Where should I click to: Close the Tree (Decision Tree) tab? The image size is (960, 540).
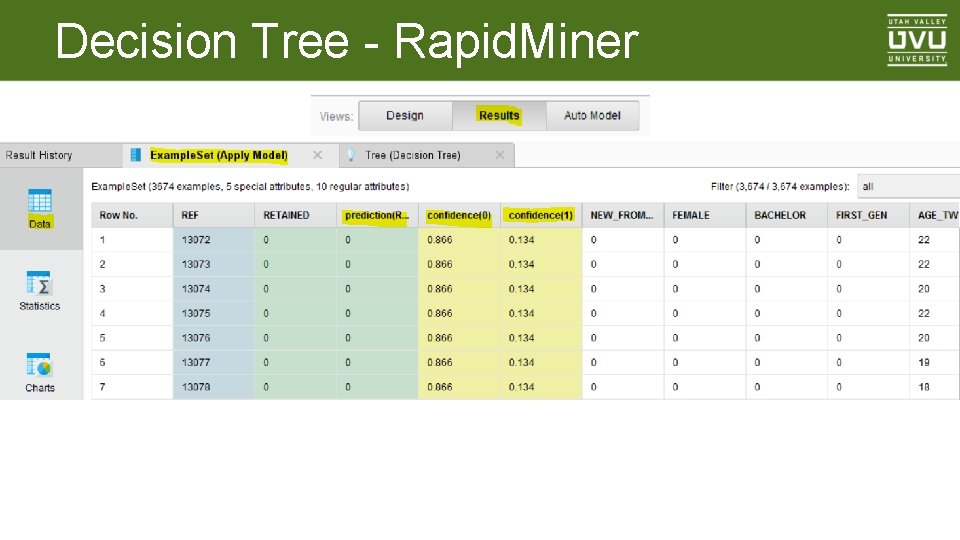pyautogui.click(x=500, y=155)
